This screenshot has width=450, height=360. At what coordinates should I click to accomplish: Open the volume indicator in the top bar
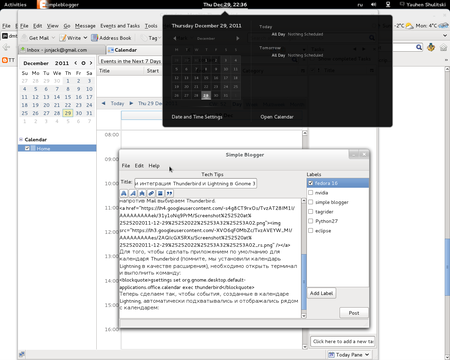pos(374,5)
